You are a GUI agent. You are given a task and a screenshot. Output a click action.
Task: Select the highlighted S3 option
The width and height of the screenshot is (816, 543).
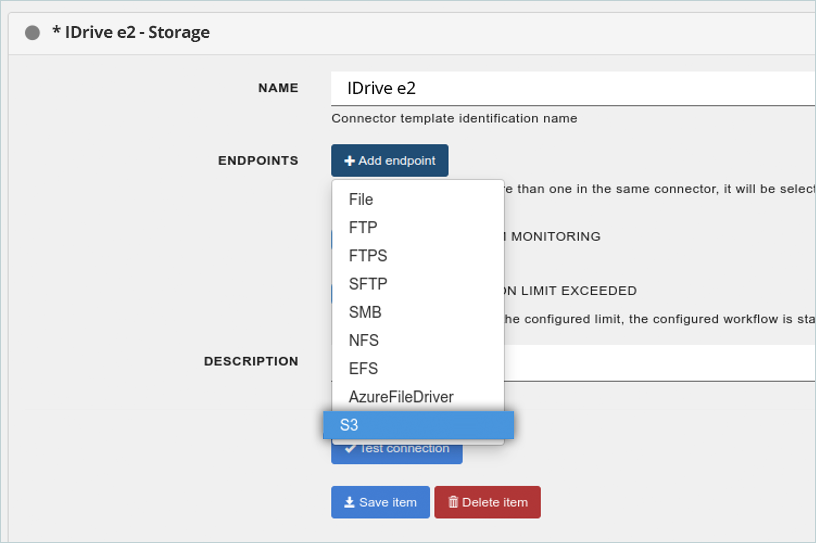pyautogui.click(x=418, y=425)
